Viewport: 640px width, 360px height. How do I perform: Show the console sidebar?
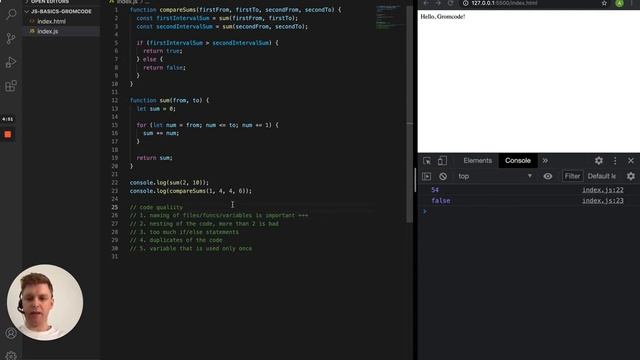point(427,176)
